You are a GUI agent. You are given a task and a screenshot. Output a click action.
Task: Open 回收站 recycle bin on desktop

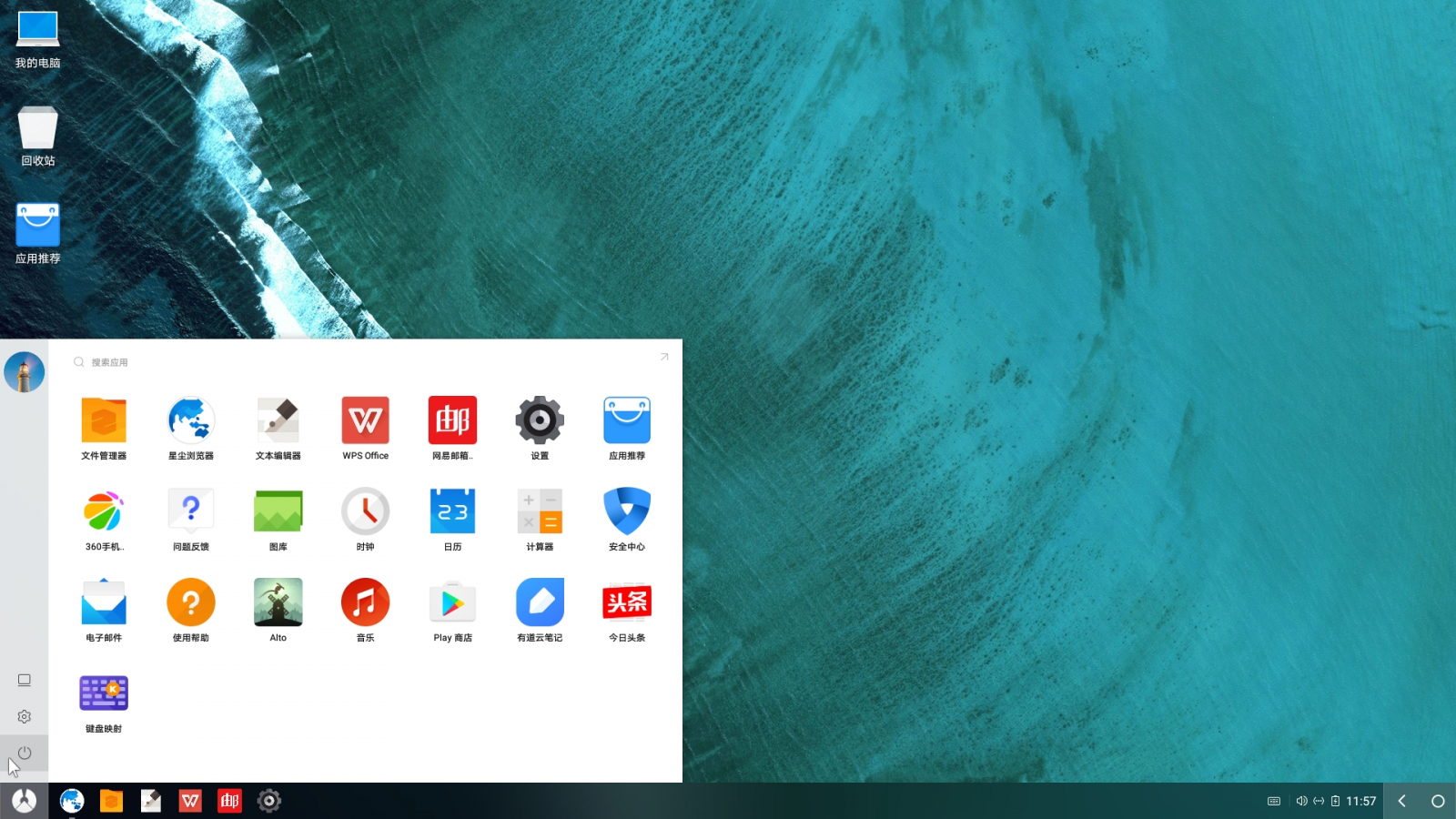click(38, 136)
